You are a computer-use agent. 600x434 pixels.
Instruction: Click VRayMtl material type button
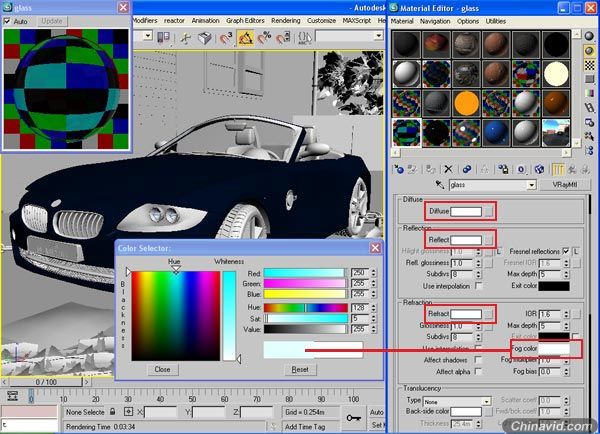point(565,185)
